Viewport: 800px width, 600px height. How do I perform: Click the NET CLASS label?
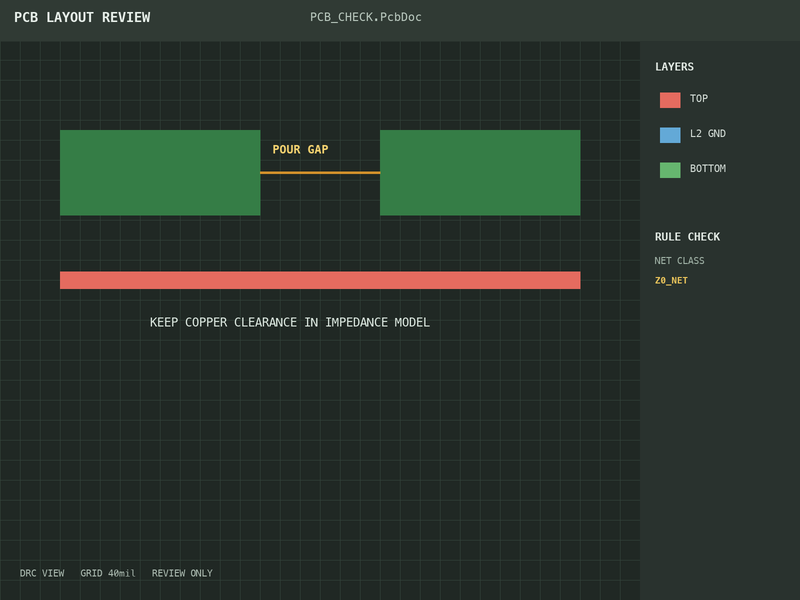[679, 261]
